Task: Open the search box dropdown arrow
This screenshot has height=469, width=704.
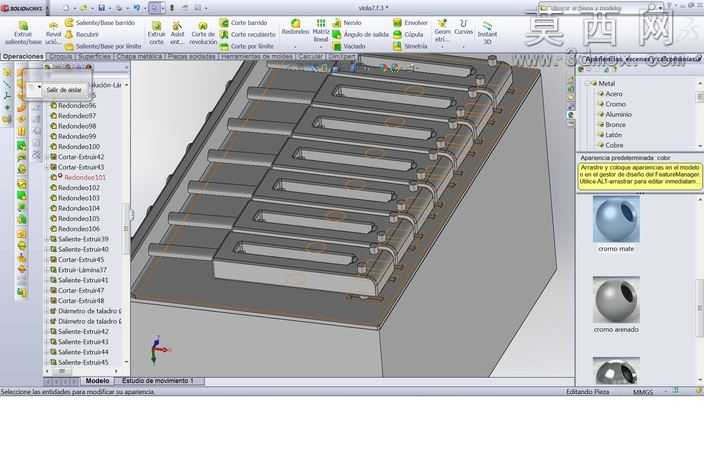Action: tap(660, 8)
